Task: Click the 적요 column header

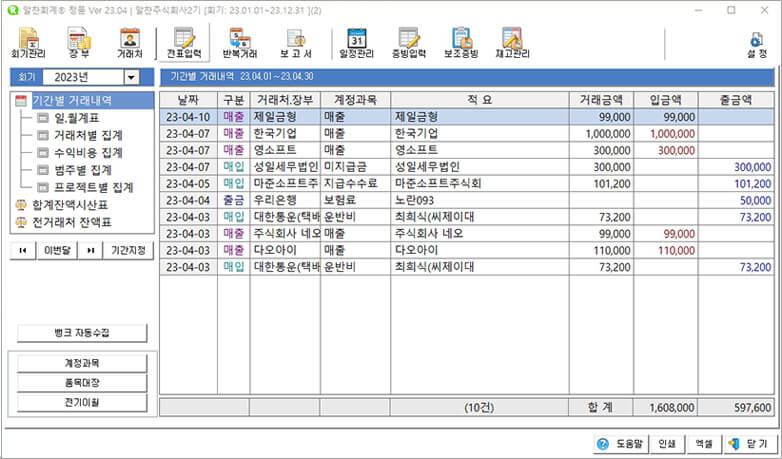Action: 480,100
